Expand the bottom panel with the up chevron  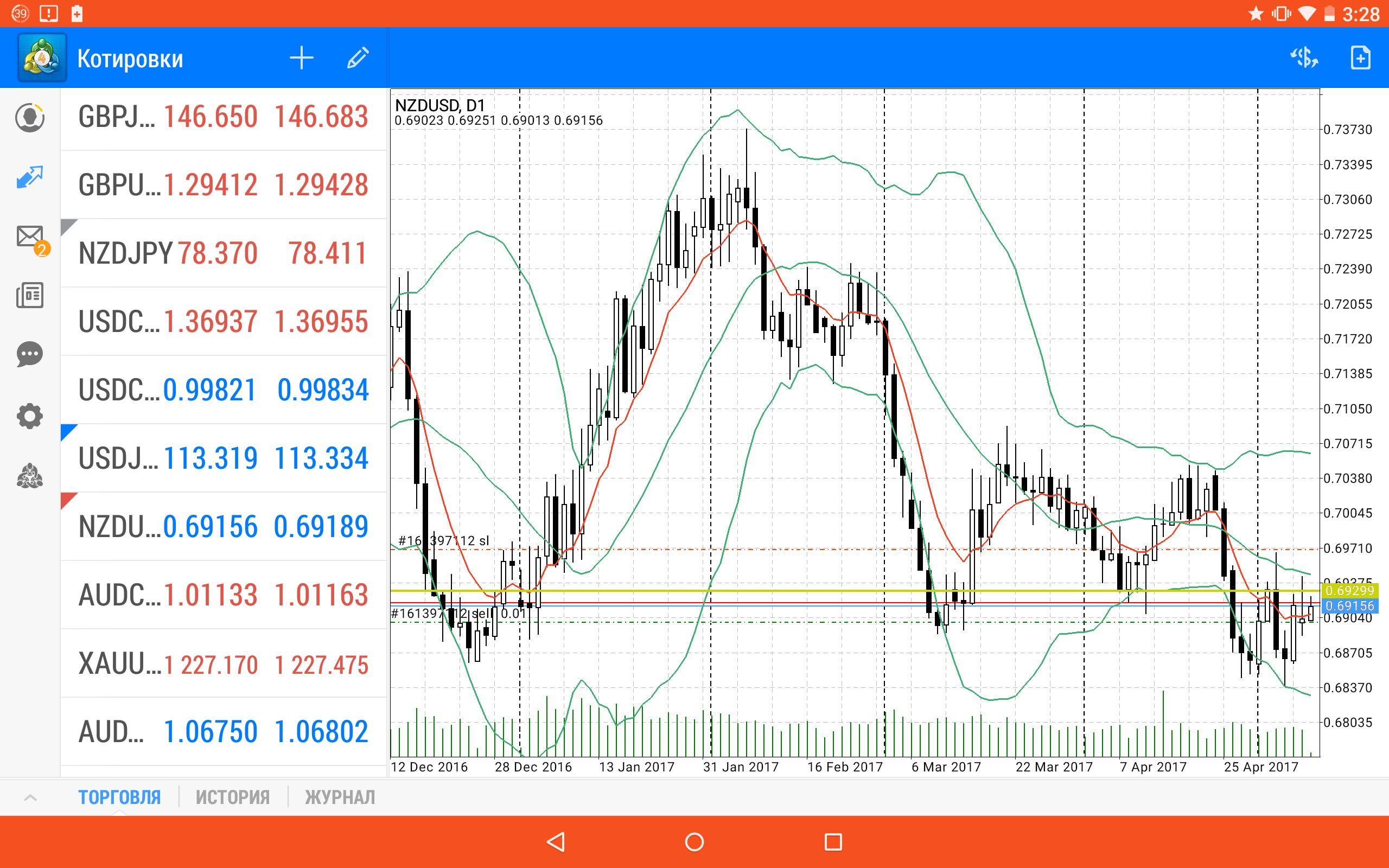click(x=30, y=797)
